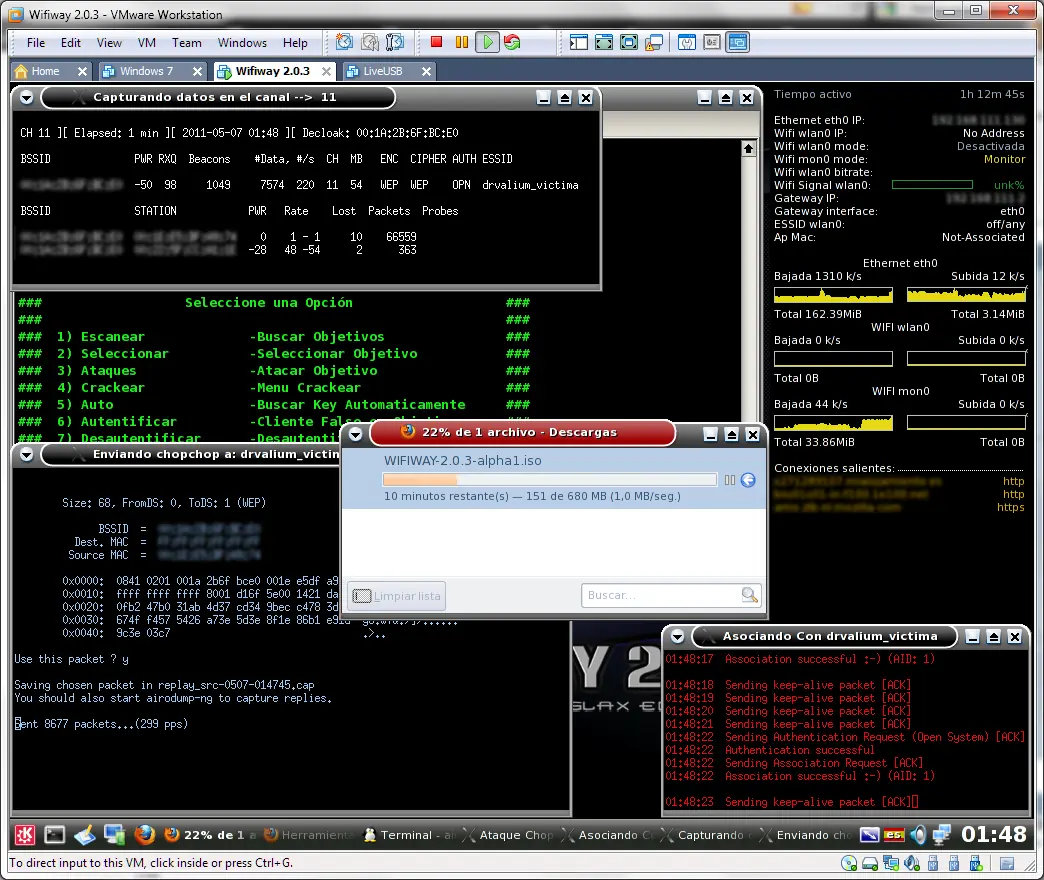
Task: Open the Help menu
Action: 295,43
